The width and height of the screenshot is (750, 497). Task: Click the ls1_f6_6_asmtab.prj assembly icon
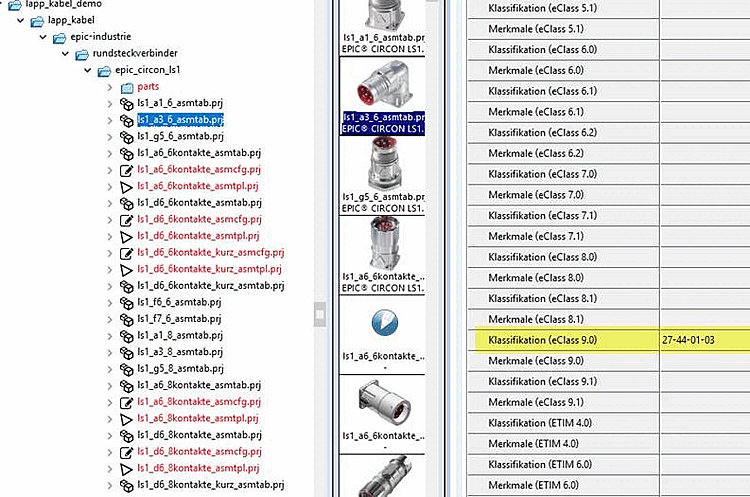[x=126, y=302]
